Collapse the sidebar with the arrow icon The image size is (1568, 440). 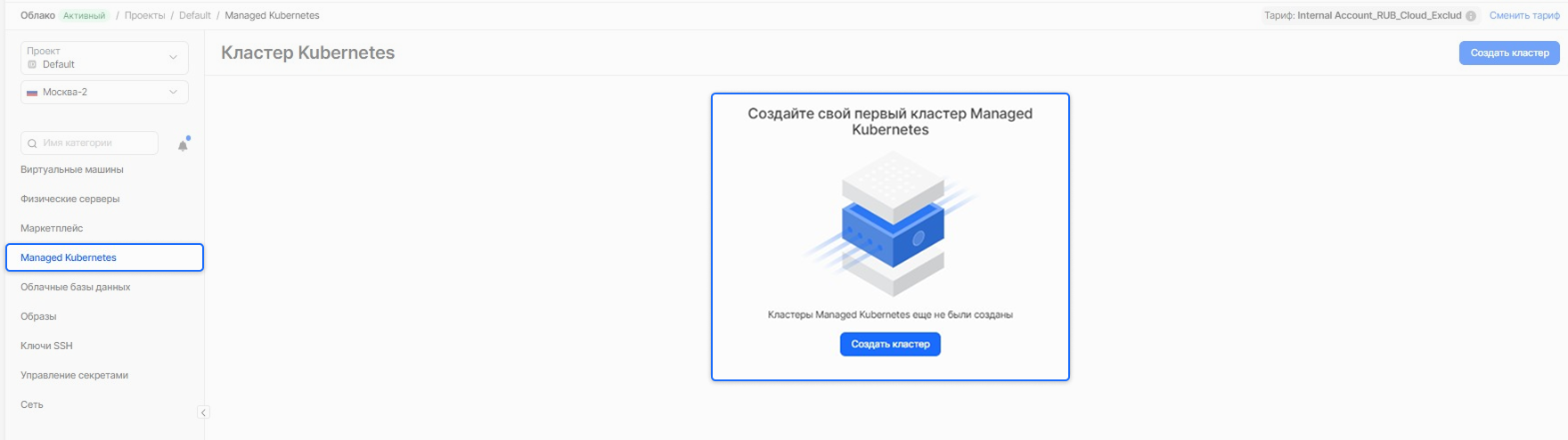[203, 412]
